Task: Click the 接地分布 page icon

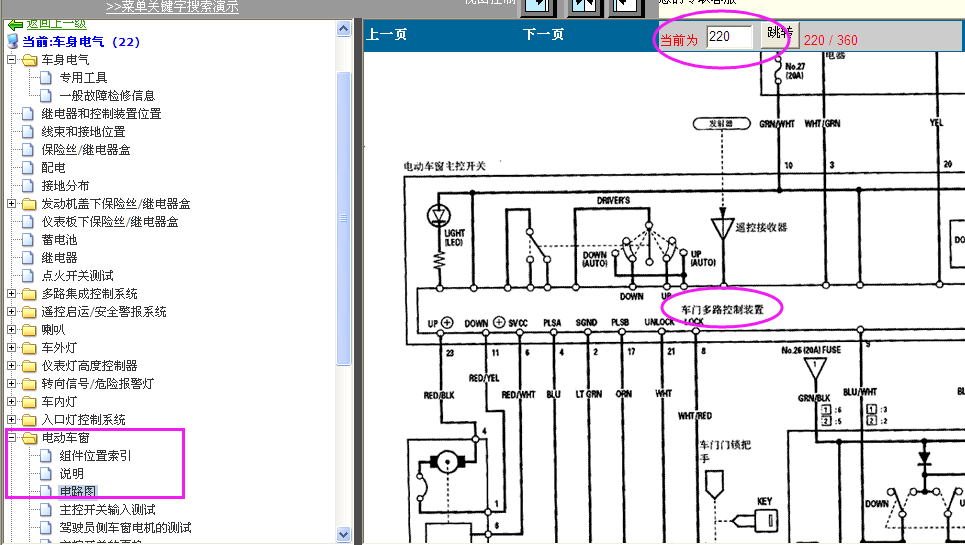Action: 28,185
